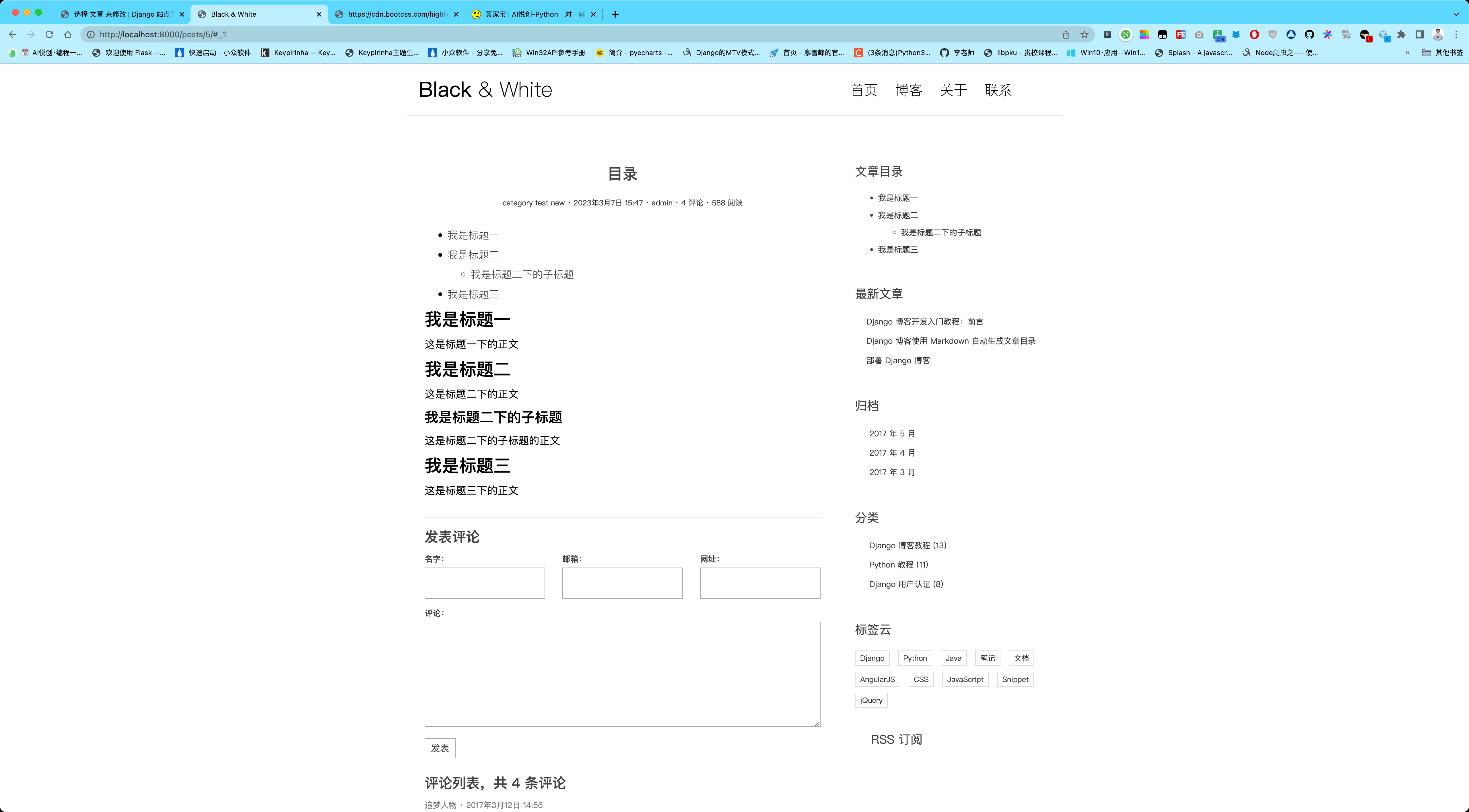Viewport: 1469px width, 812px height.
Task: Go forward with the browser forward arrow
Action: pos(31,34)
